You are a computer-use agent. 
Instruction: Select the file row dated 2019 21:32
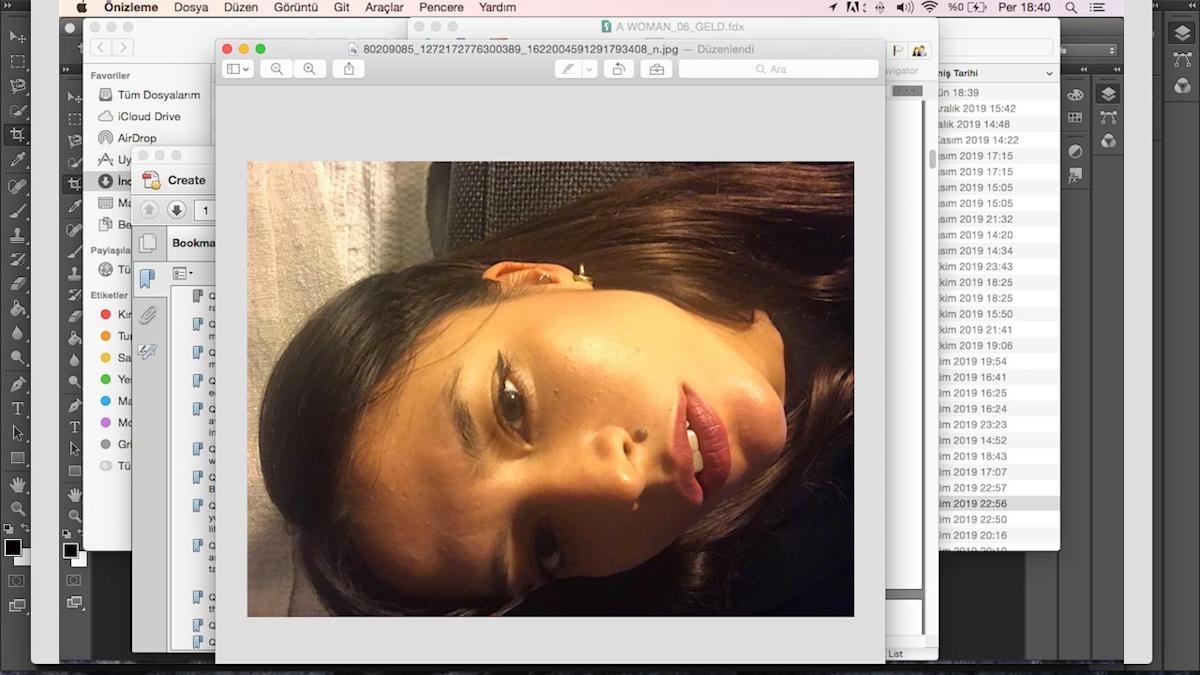click(x=997, y=219)
